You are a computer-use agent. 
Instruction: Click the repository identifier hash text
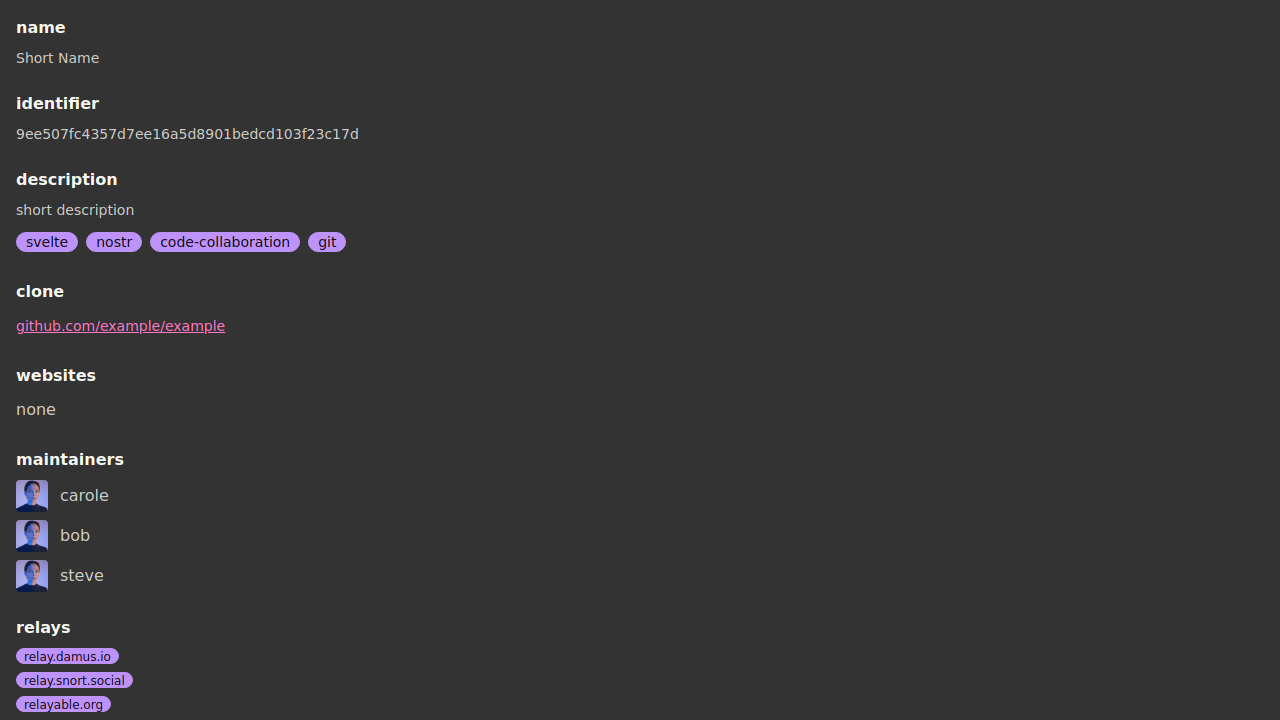coord(187,134)
